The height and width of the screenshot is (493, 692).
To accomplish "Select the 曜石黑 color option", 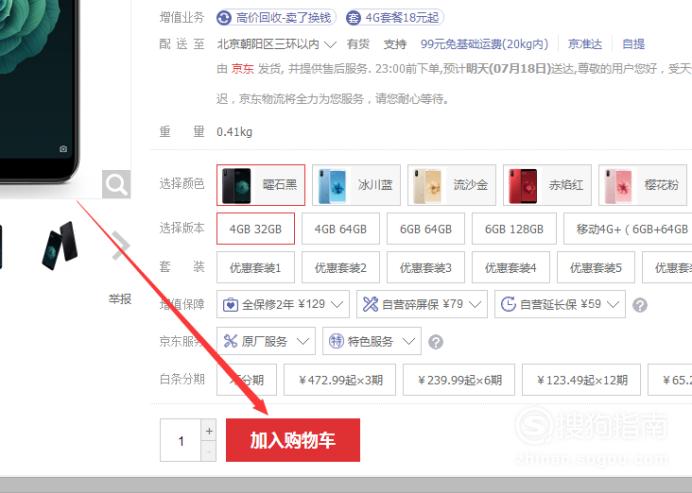I will point(261,185).
